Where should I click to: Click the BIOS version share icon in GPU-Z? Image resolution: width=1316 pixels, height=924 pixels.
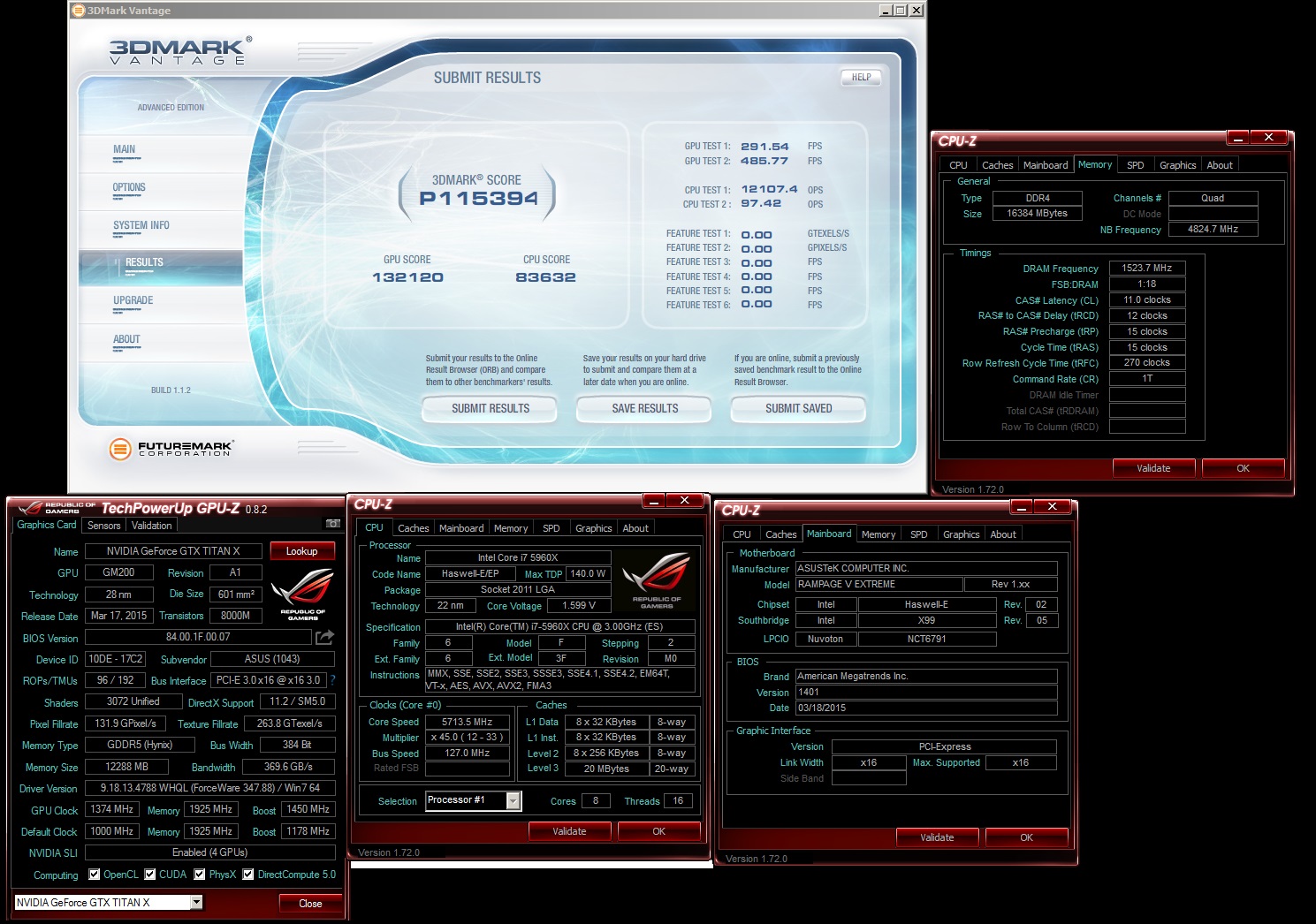(x=324, y=637)
